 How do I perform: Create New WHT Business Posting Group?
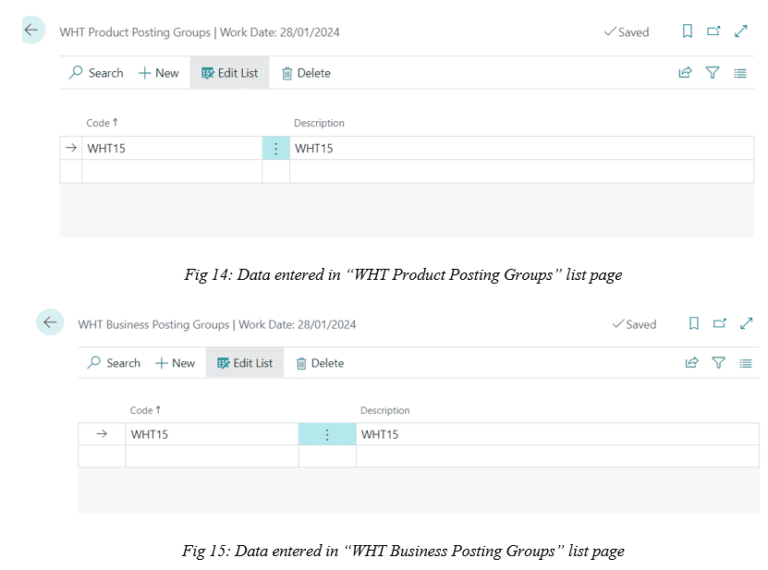pos(175,363)
